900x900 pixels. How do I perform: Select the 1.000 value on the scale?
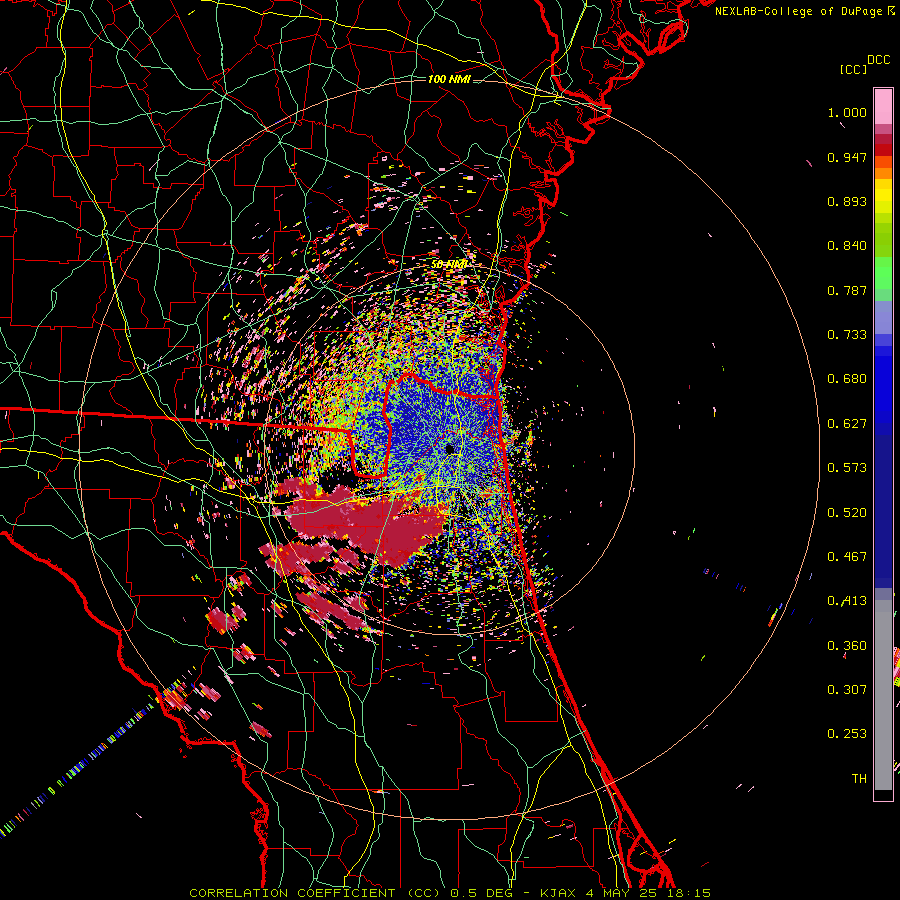coord(847,112)
